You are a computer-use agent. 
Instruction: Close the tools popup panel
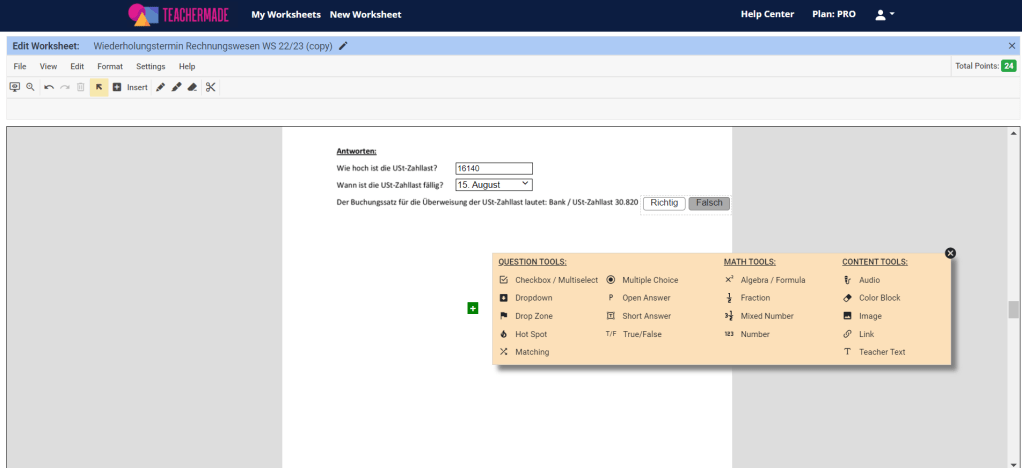[x=950, y=253]
